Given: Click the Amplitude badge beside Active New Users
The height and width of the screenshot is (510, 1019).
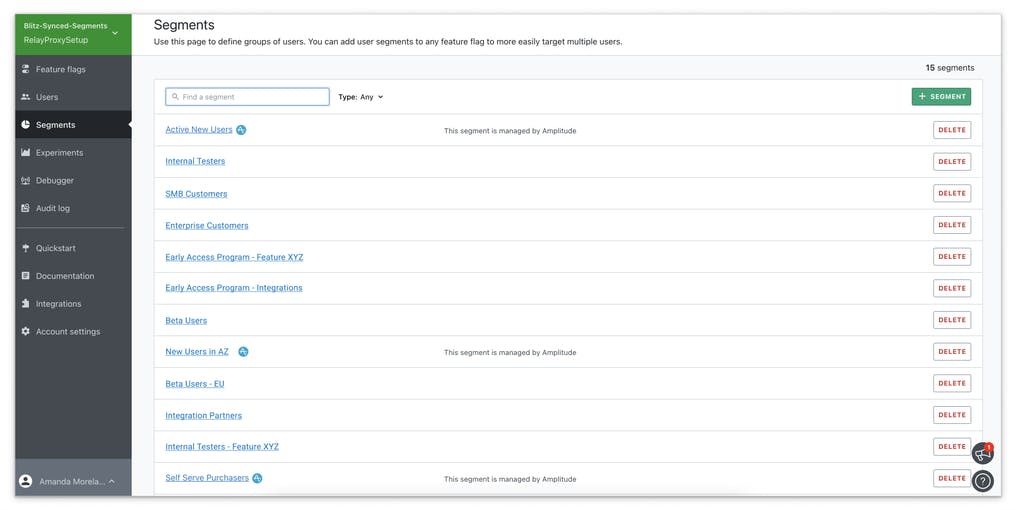Looking at the screenshot, I should pyautogui.click(x=241, y=130).
